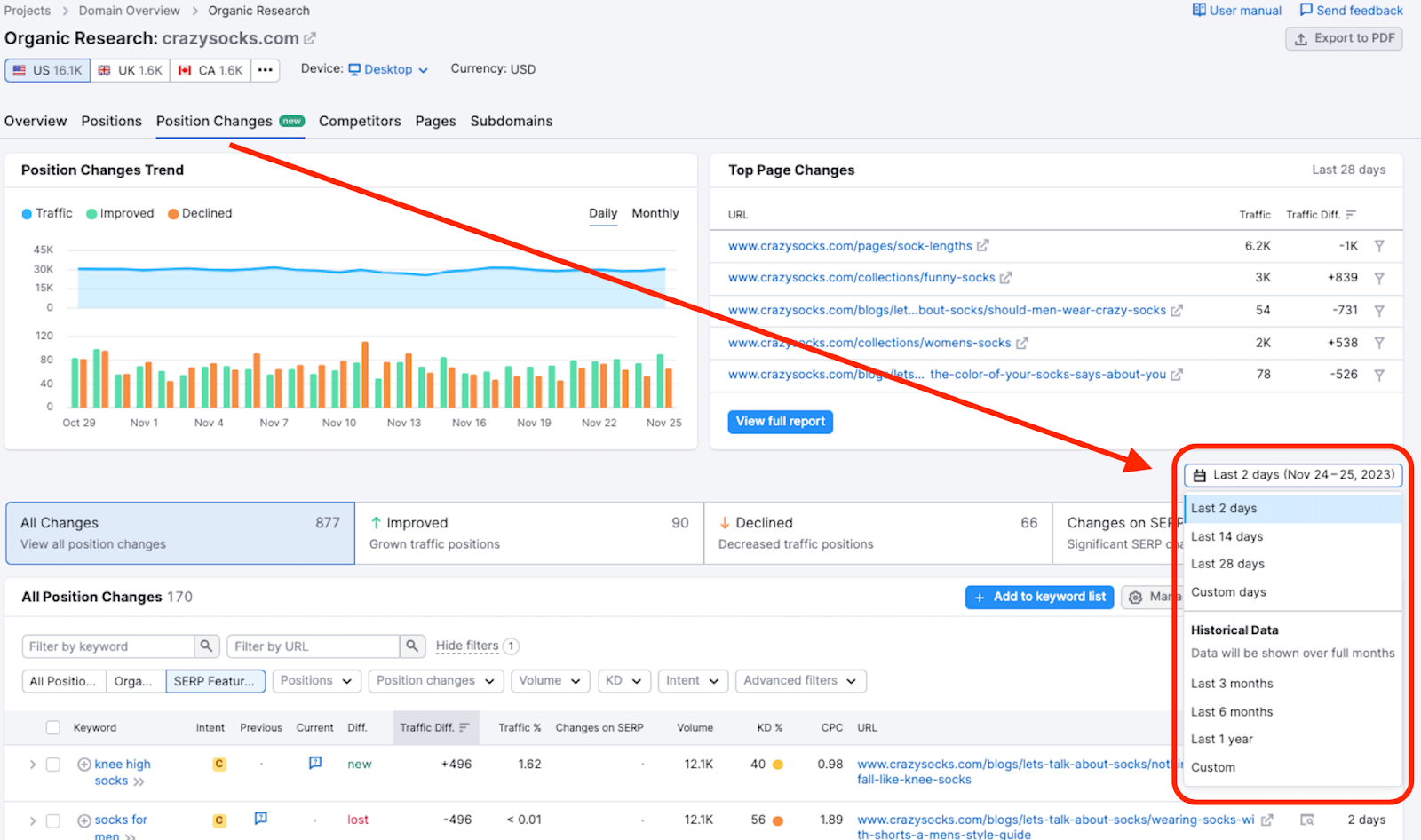Select the Improved changes card

pos(529,534)
